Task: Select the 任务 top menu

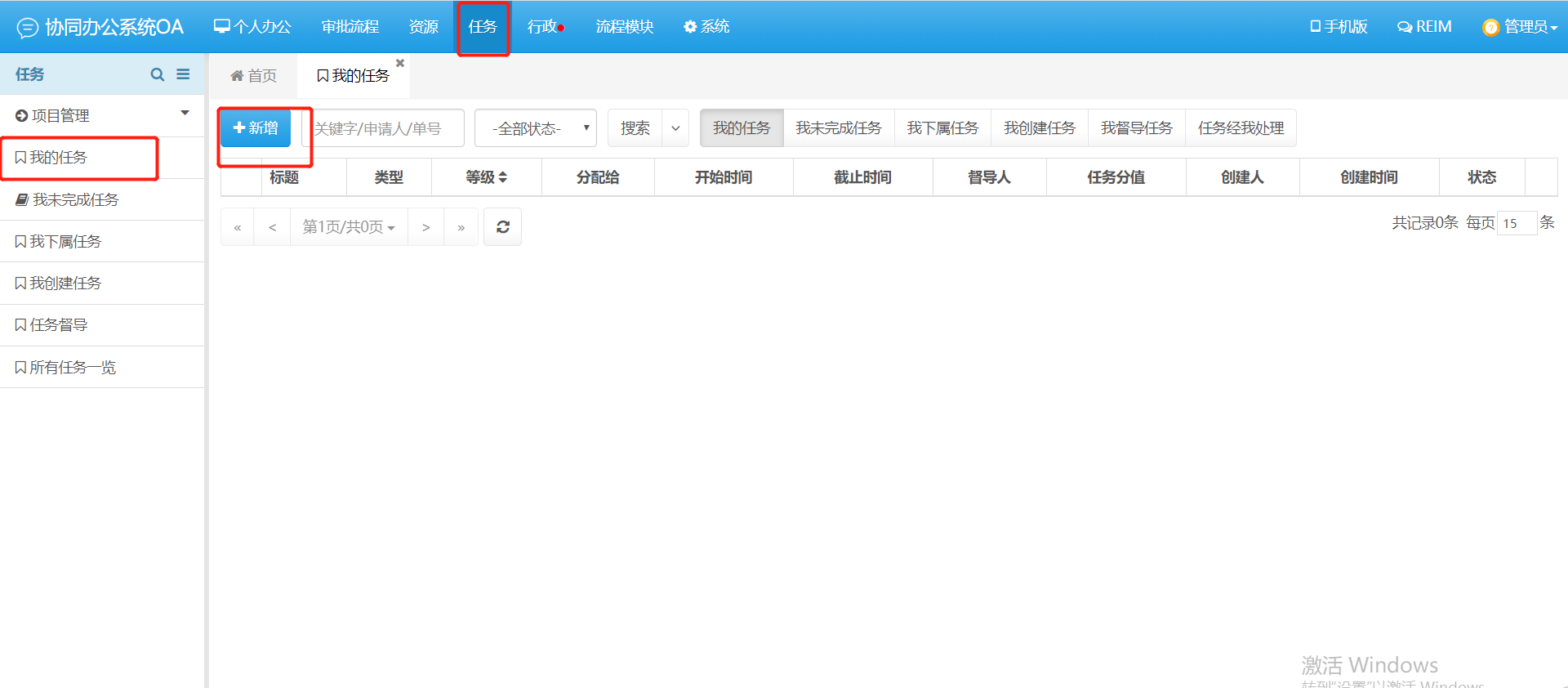Action: [x=483, y=27]
